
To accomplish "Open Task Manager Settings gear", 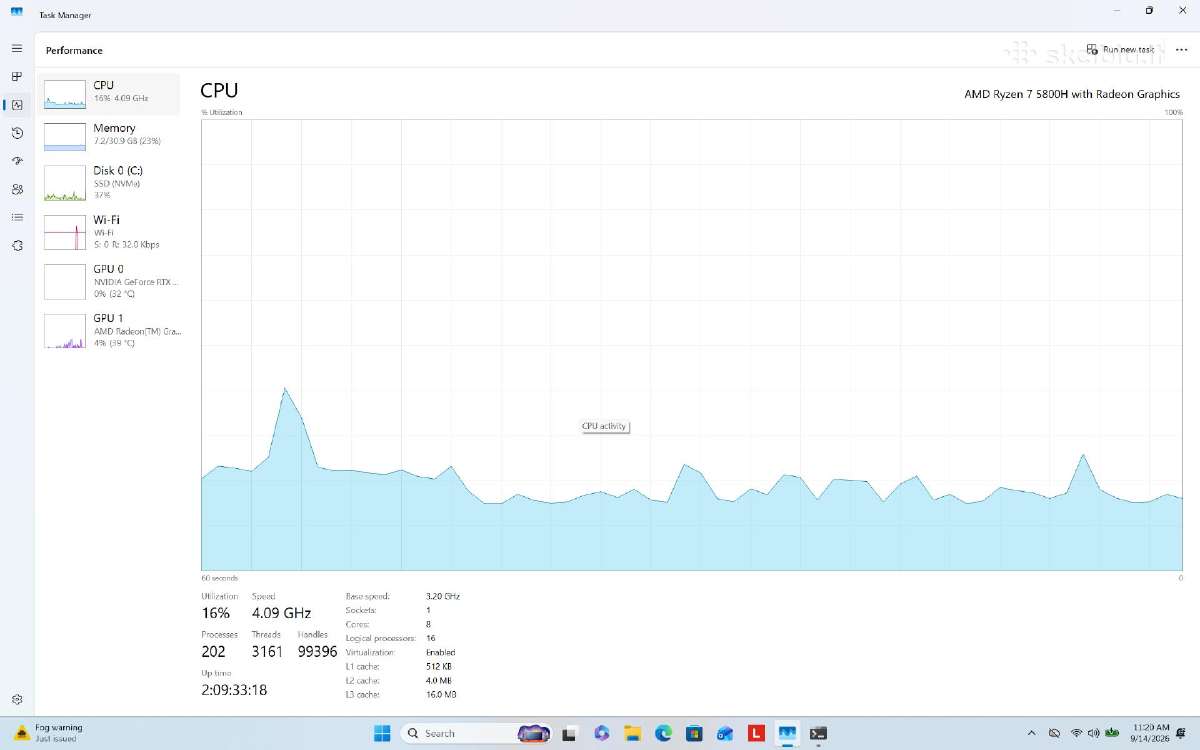I will [17, 700].
